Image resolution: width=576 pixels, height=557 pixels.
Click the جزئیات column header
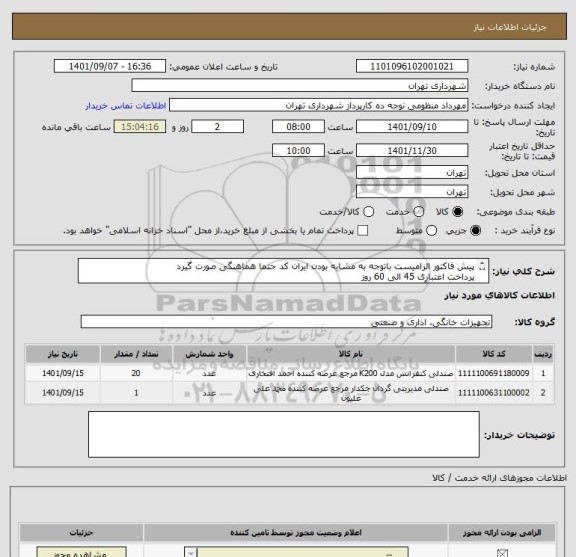click(82, 532)
